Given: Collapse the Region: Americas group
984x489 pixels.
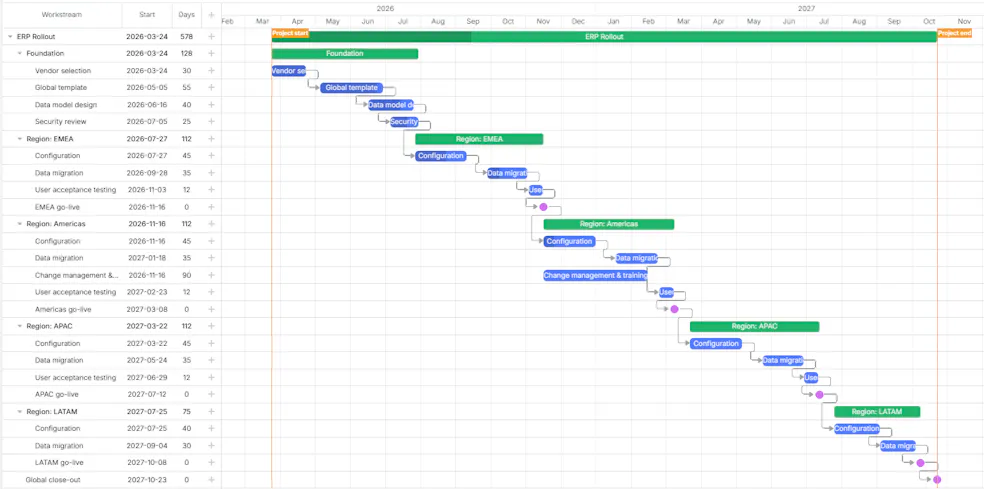Looking at the screenshot, I should coord(19,223).
